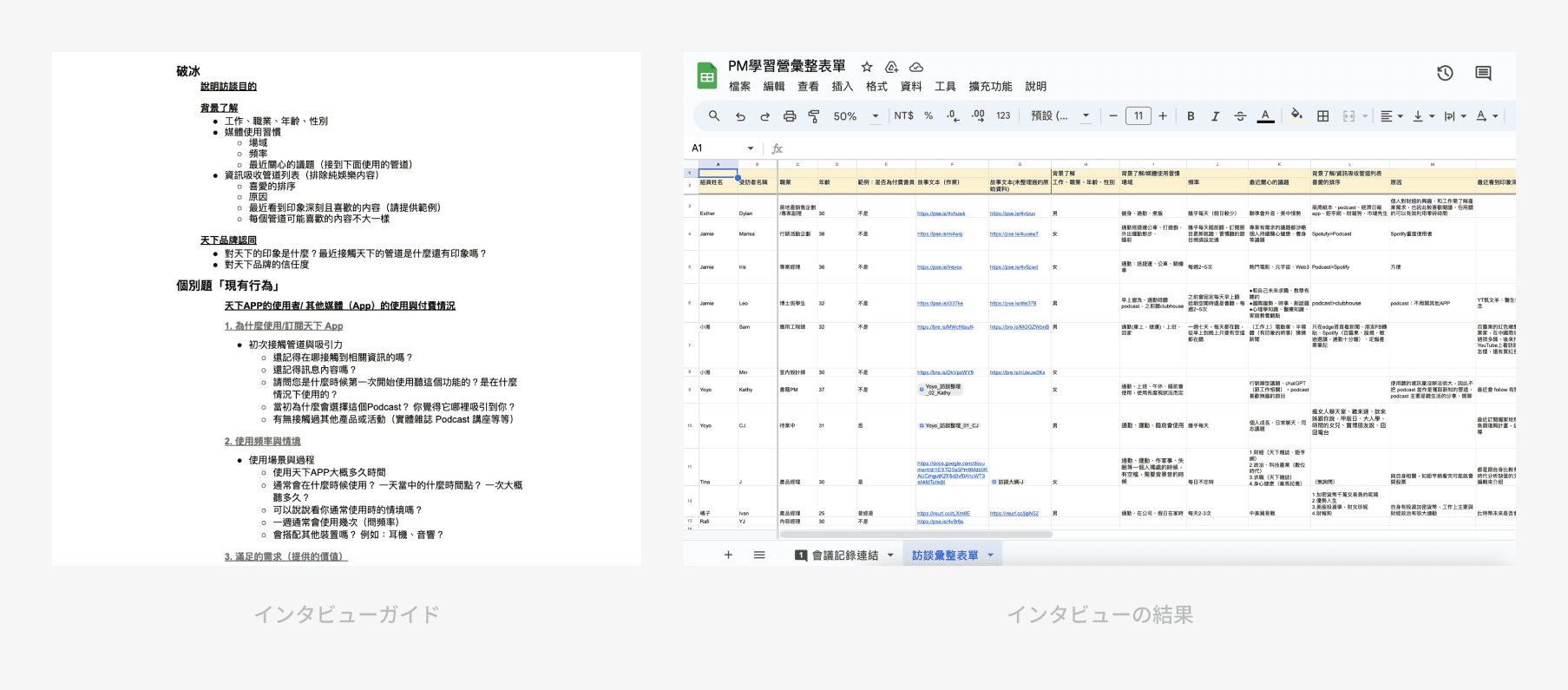Open the 資料 menu
Image resolution: width=1568 pixels, height=690 pixels.
pos(911,87)
